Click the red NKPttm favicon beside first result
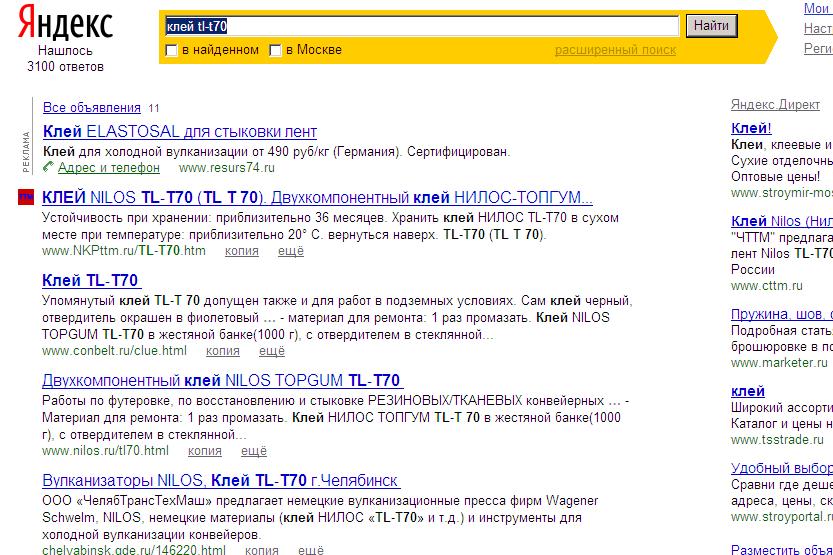 pyautogui.click(x=26, y=197)
